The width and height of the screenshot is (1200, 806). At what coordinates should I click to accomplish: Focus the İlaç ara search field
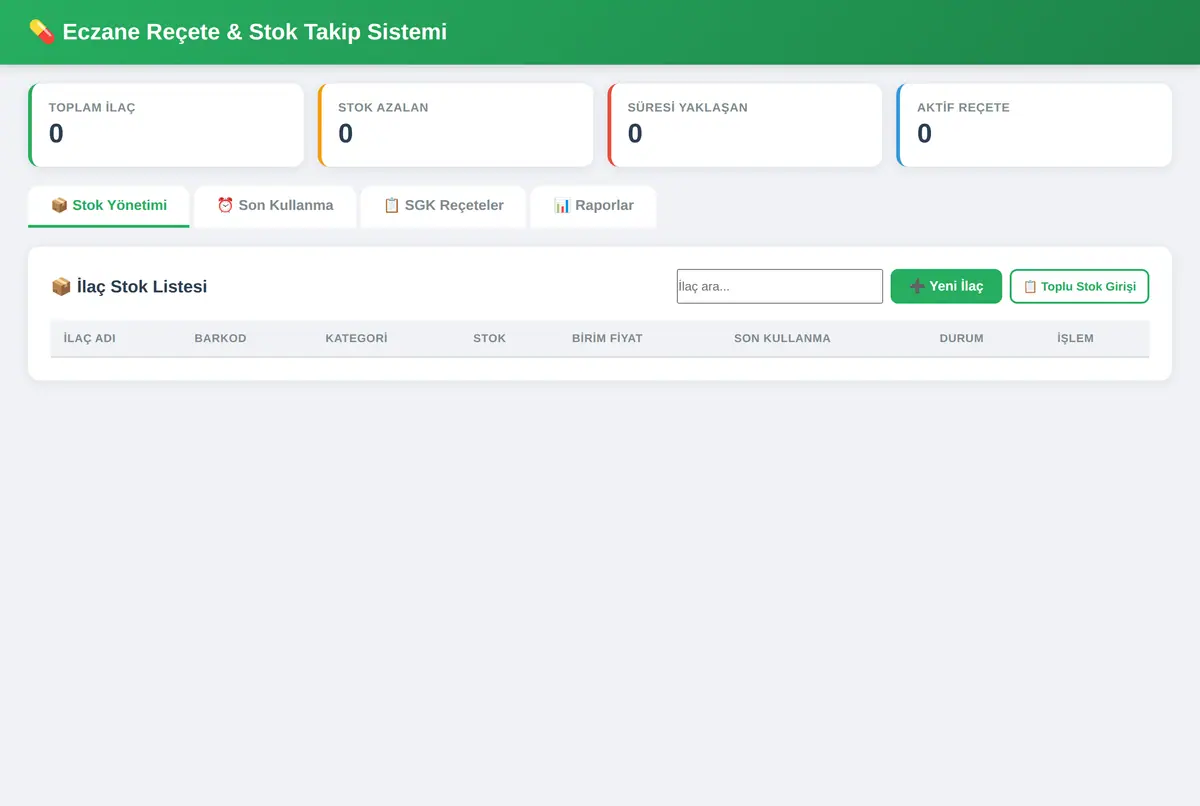pyautogui.click(x=780, y=286)
